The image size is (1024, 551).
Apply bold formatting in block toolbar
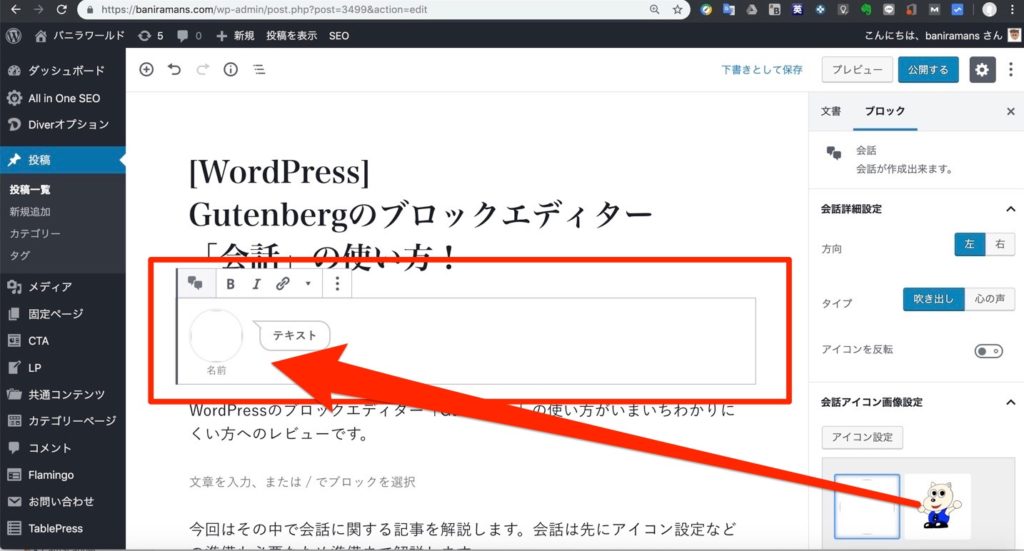230,284
